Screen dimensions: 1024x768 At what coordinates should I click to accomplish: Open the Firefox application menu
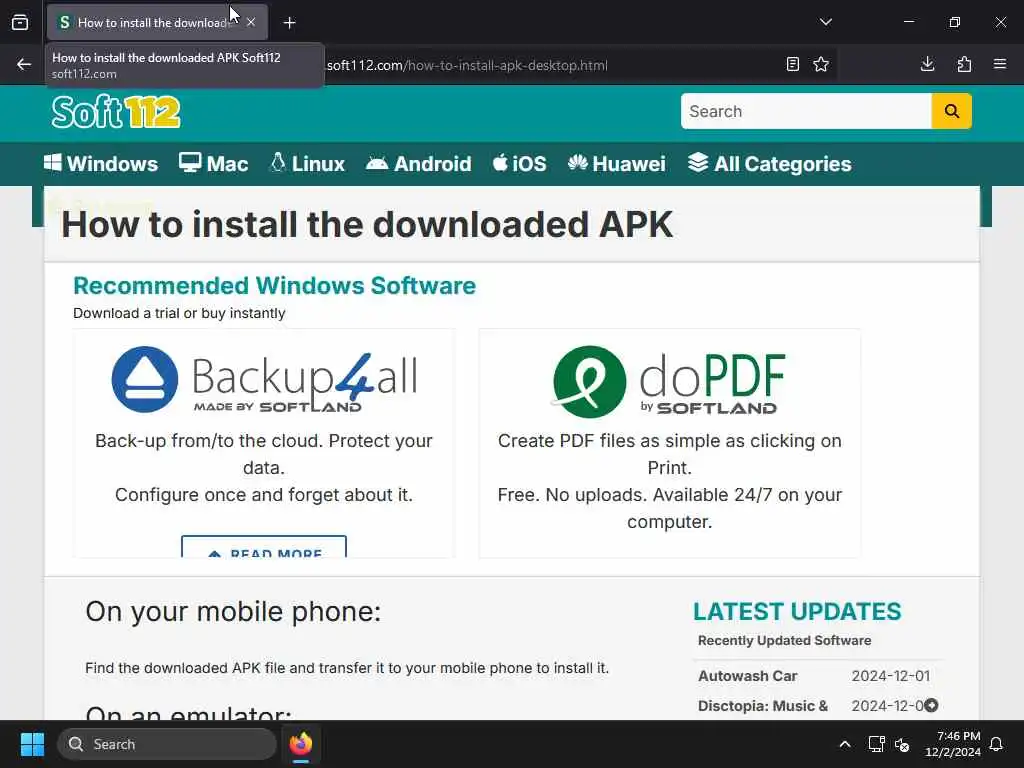[1000, 64]
